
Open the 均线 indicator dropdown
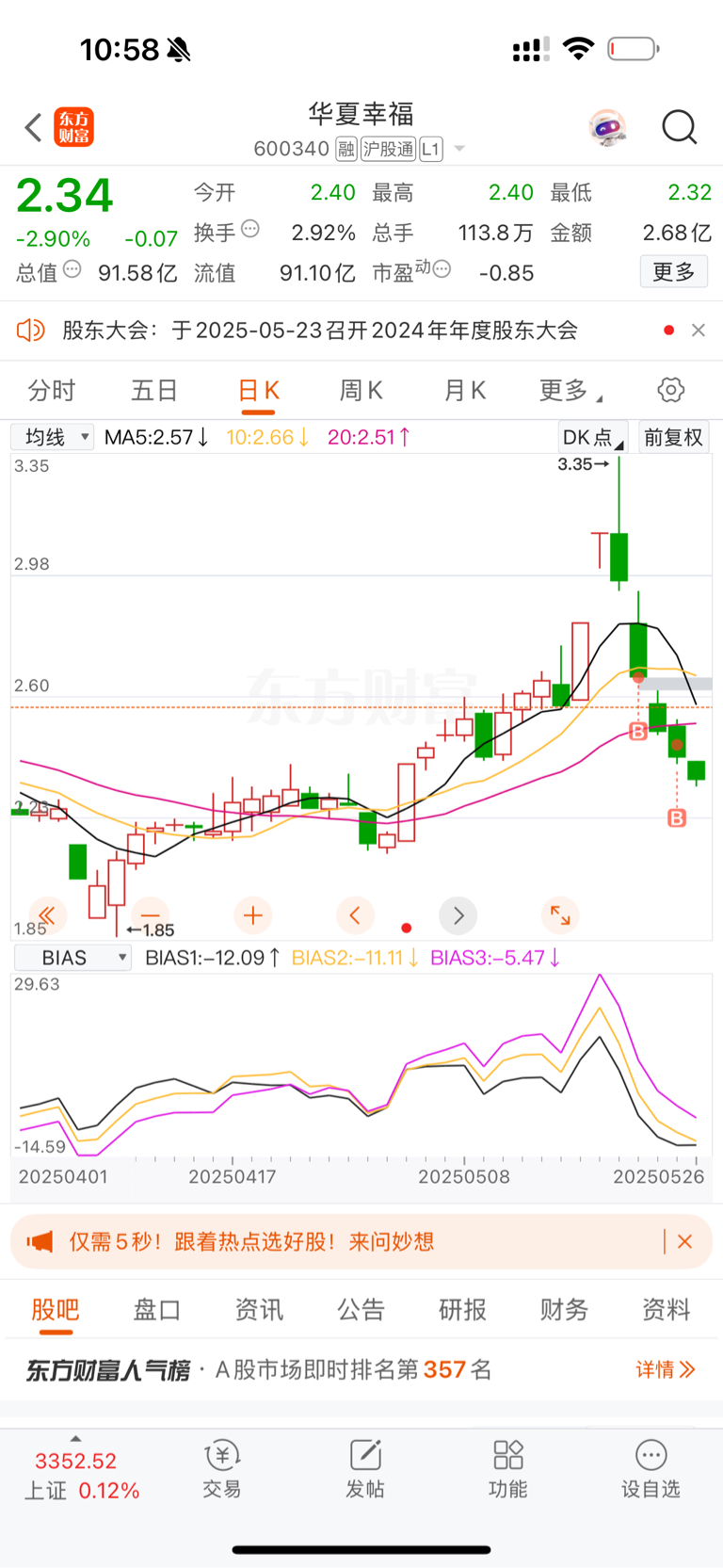point(53,437)
